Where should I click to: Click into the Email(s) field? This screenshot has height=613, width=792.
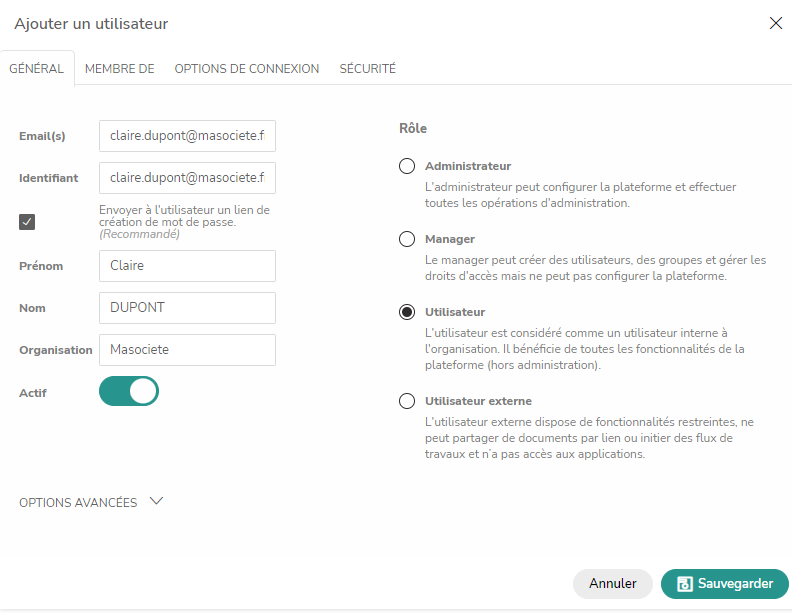point(187,136)
